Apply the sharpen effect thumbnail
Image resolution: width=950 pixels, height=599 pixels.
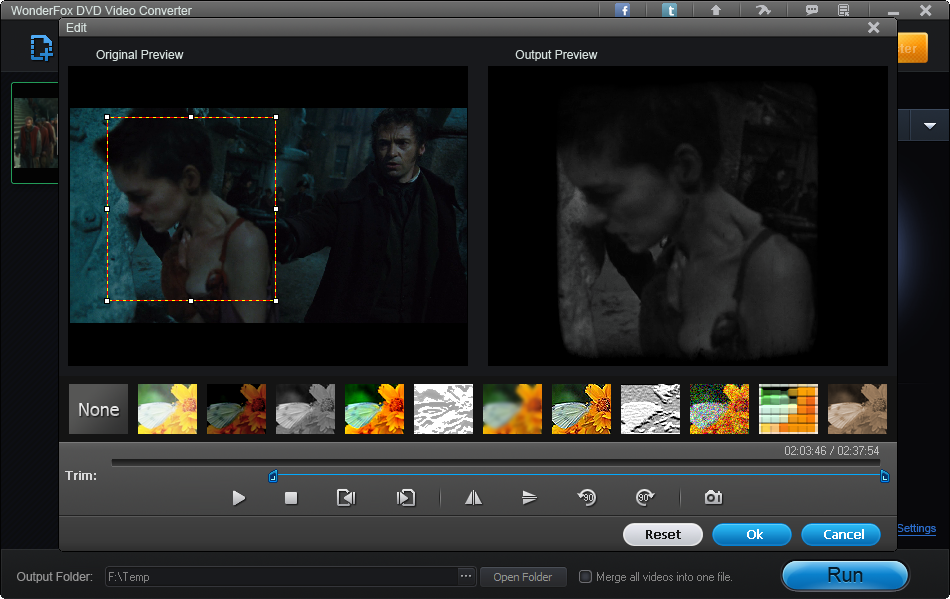(582, 409)
